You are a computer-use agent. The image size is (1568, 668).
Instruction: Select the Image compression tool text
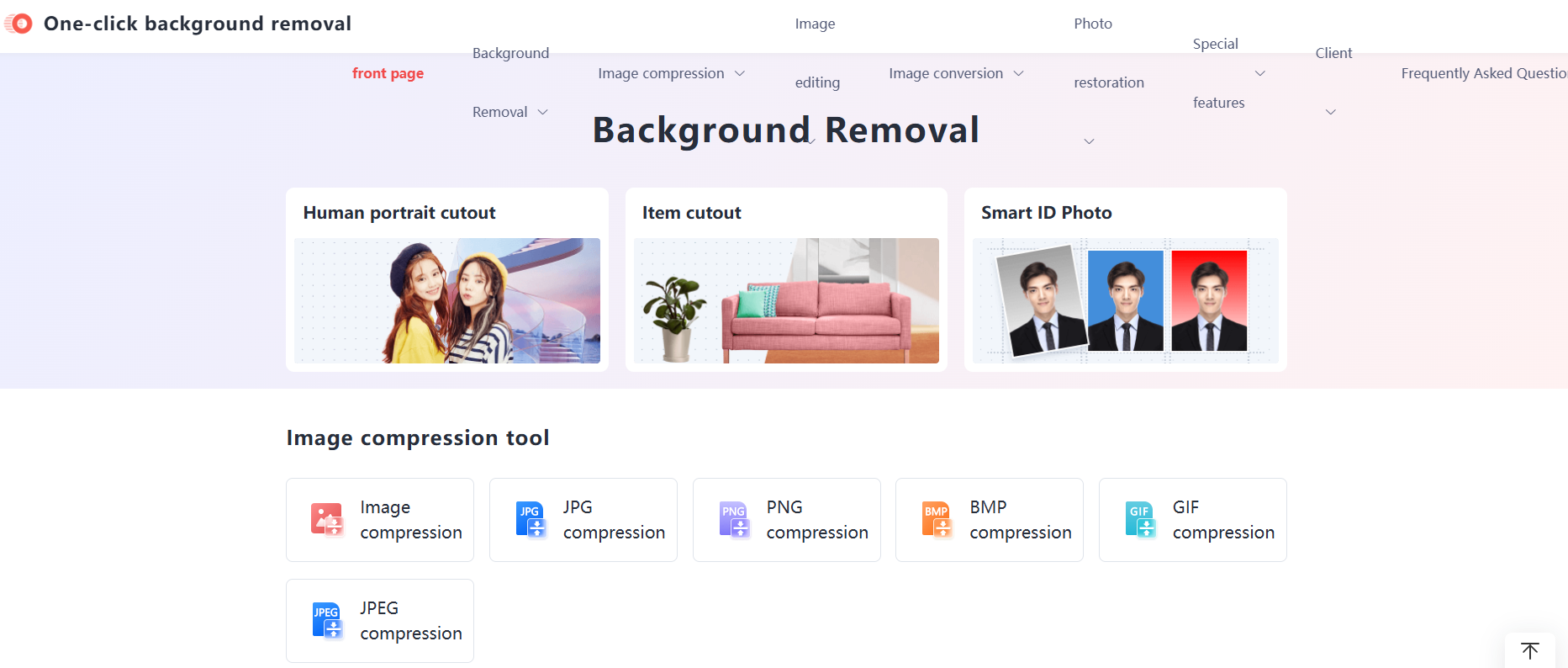click(411, 520)
